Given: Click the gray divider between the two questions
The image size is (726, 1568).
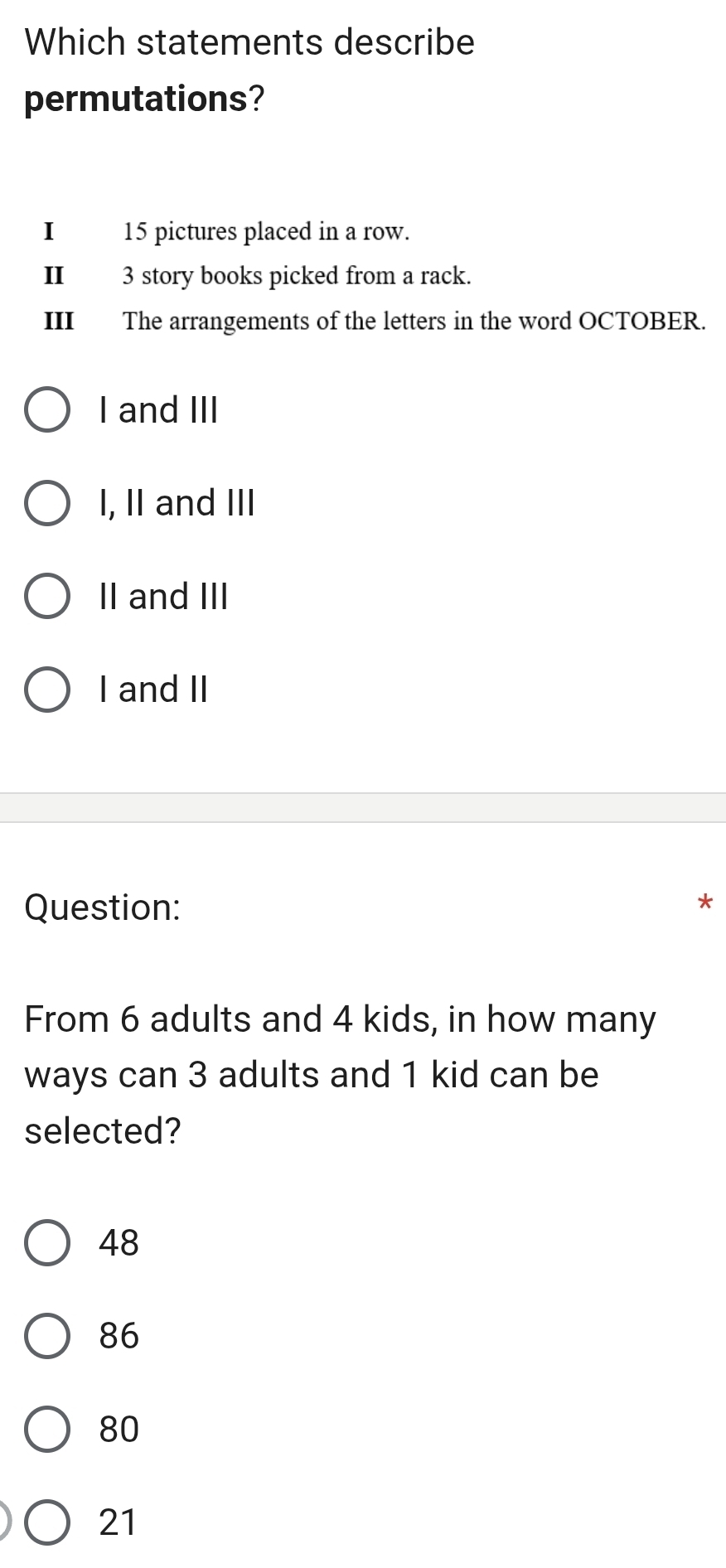Looking at the screenshot, I should 363,807.
